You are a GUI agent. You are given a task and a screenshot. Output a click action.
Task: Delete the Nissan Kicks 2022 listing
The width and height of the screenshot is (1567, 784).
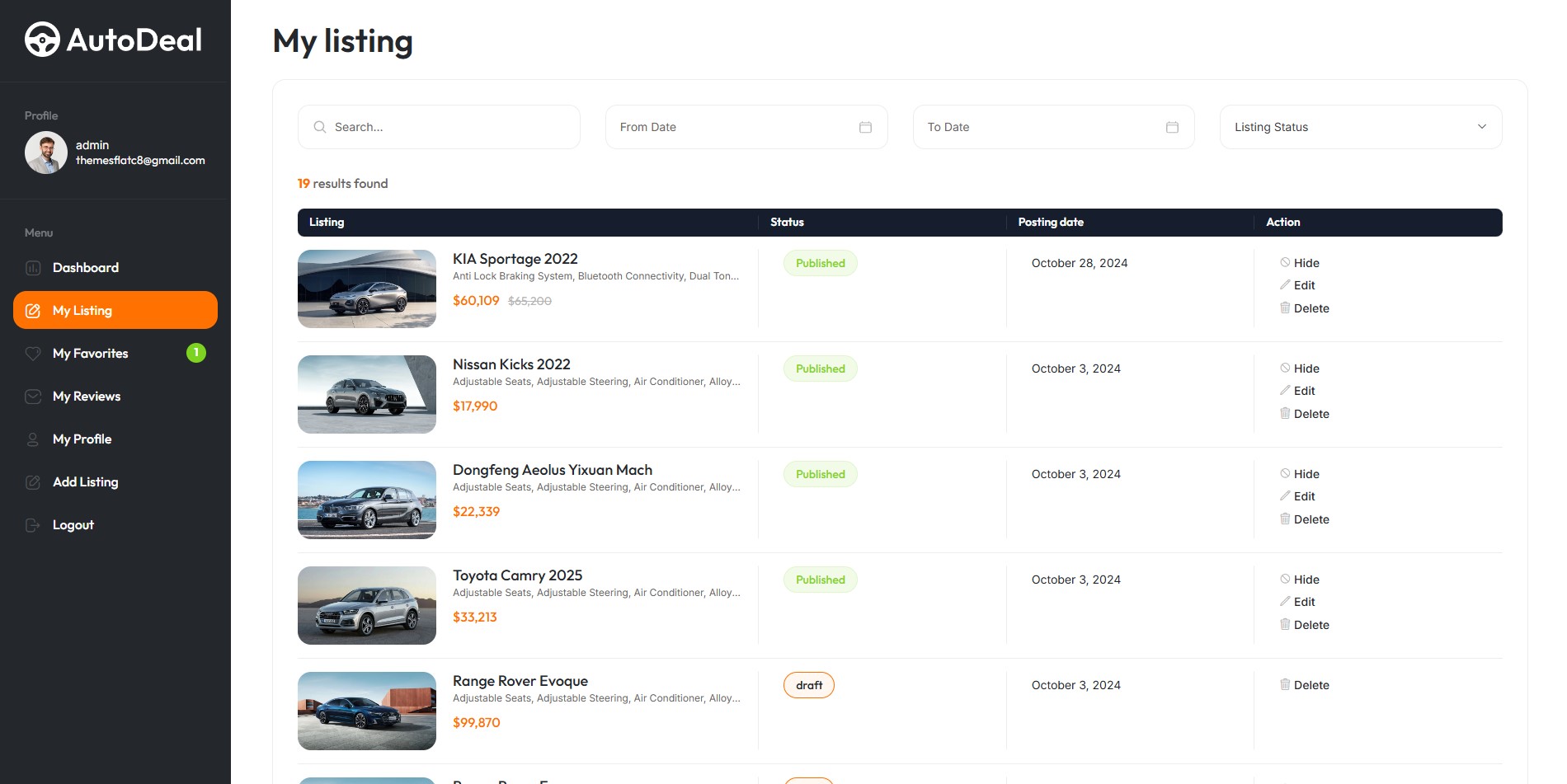(x=1305, y=414)
